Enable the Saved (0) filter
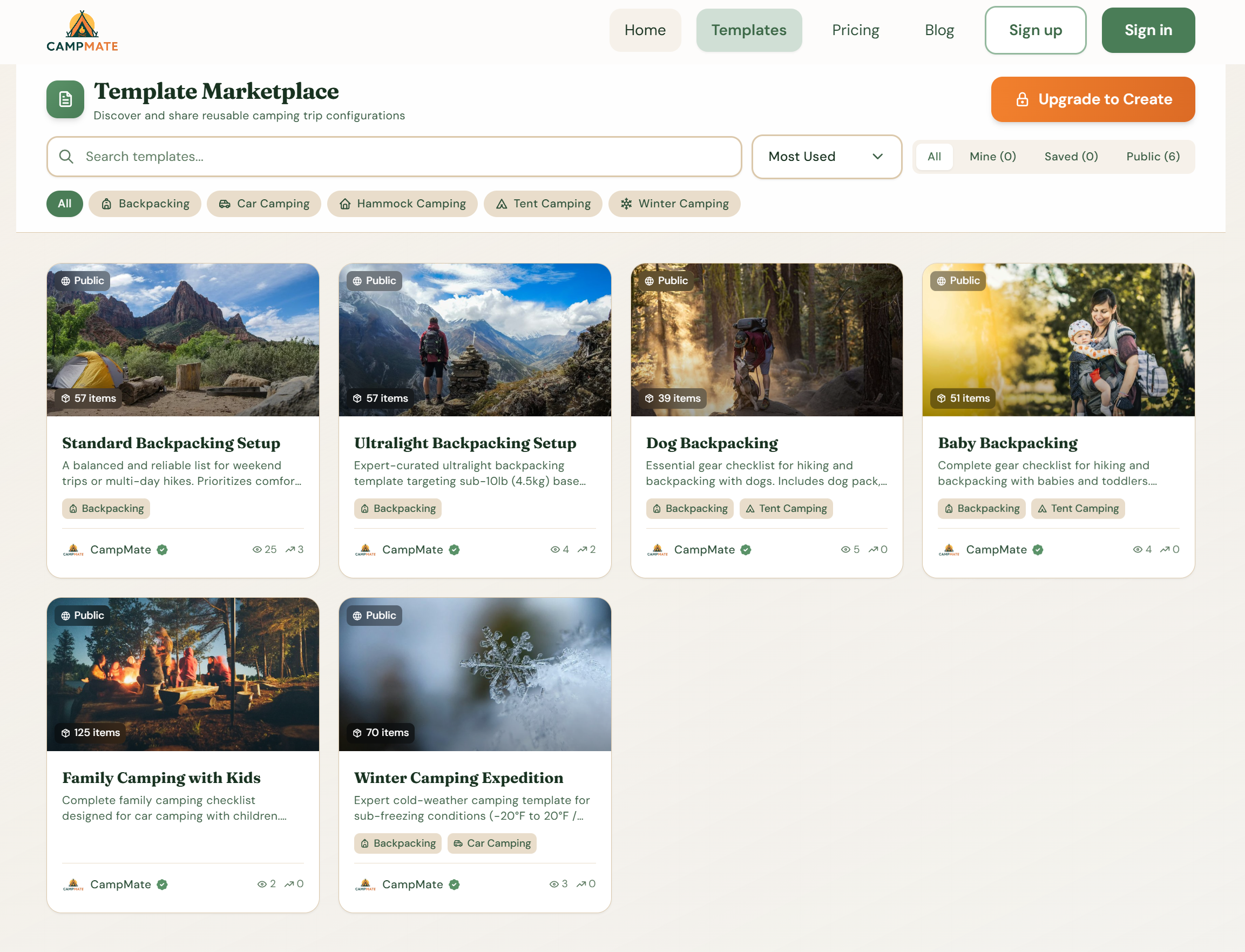 coord(1071,157)
